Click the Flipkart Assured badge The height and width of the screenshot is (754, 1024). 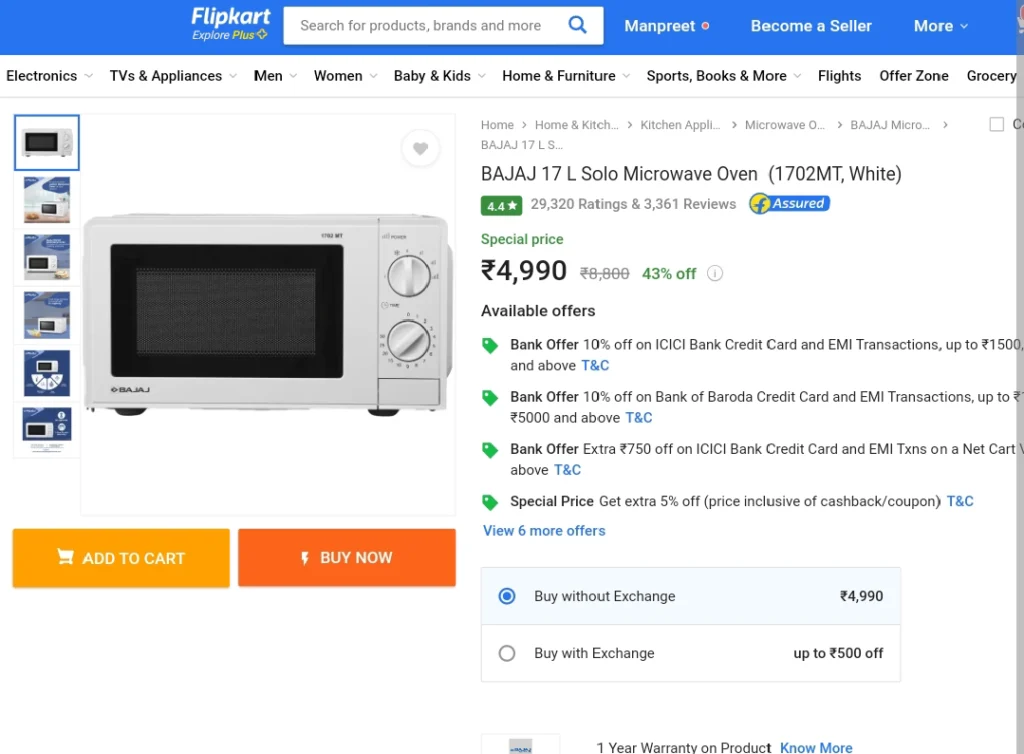[790, 204]
